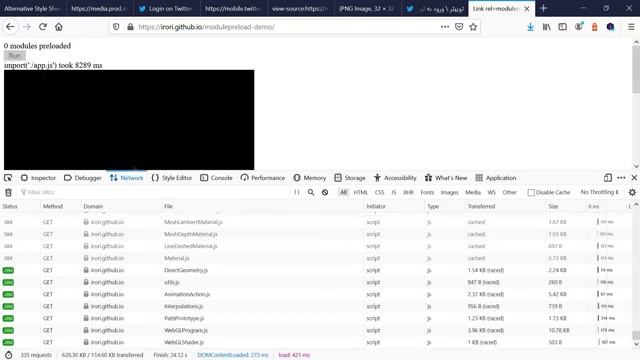Switch to Alternative Style Sheets browser tab

(x=33, y=8)
